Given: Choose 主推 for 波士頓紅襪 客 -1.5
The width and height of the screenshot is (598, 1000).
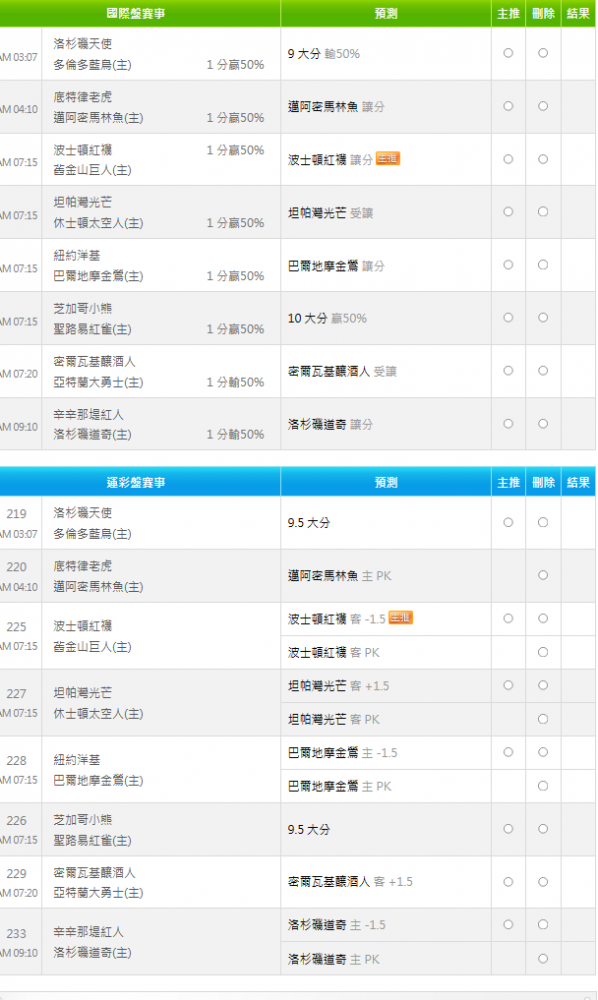Looking at the screenshot, I should (508, 619).
